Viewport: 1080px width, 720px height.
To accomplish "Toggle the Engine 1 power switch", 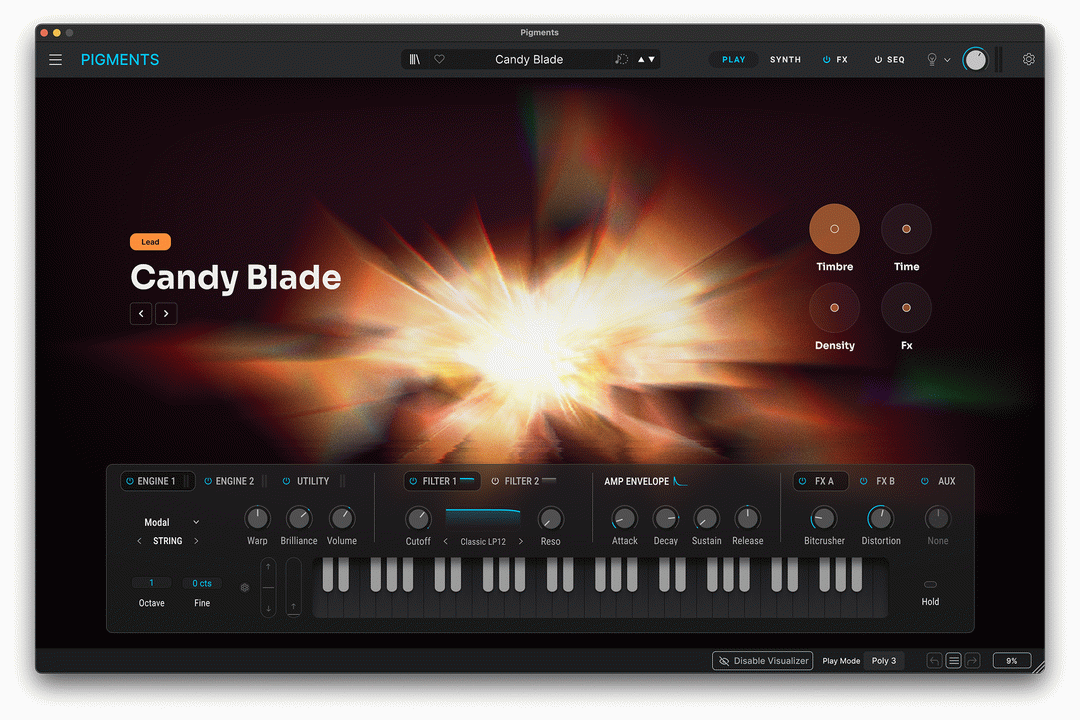I will pyautogui.click(x=128, y=480).
